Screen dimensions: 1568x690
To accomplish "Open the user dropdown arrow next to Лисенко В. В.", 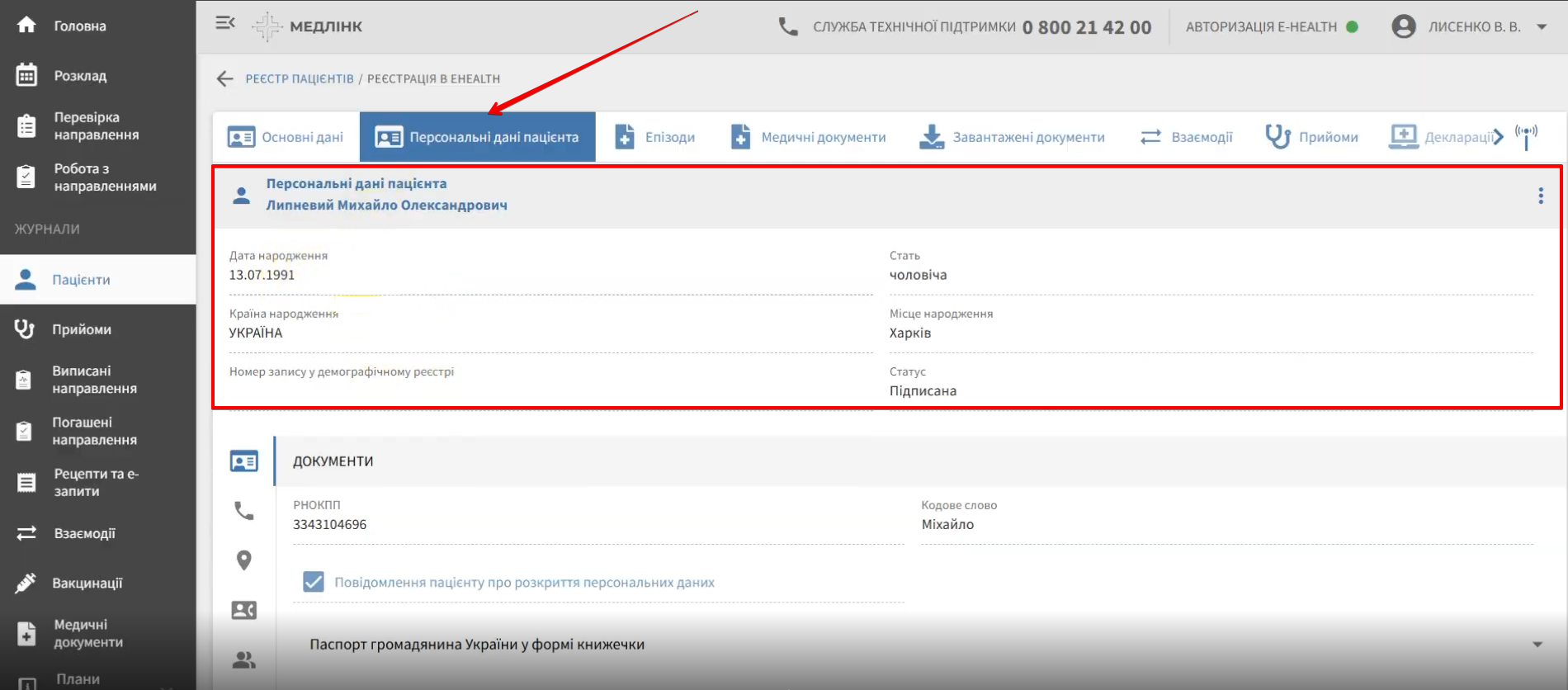I will (1542, 26).
